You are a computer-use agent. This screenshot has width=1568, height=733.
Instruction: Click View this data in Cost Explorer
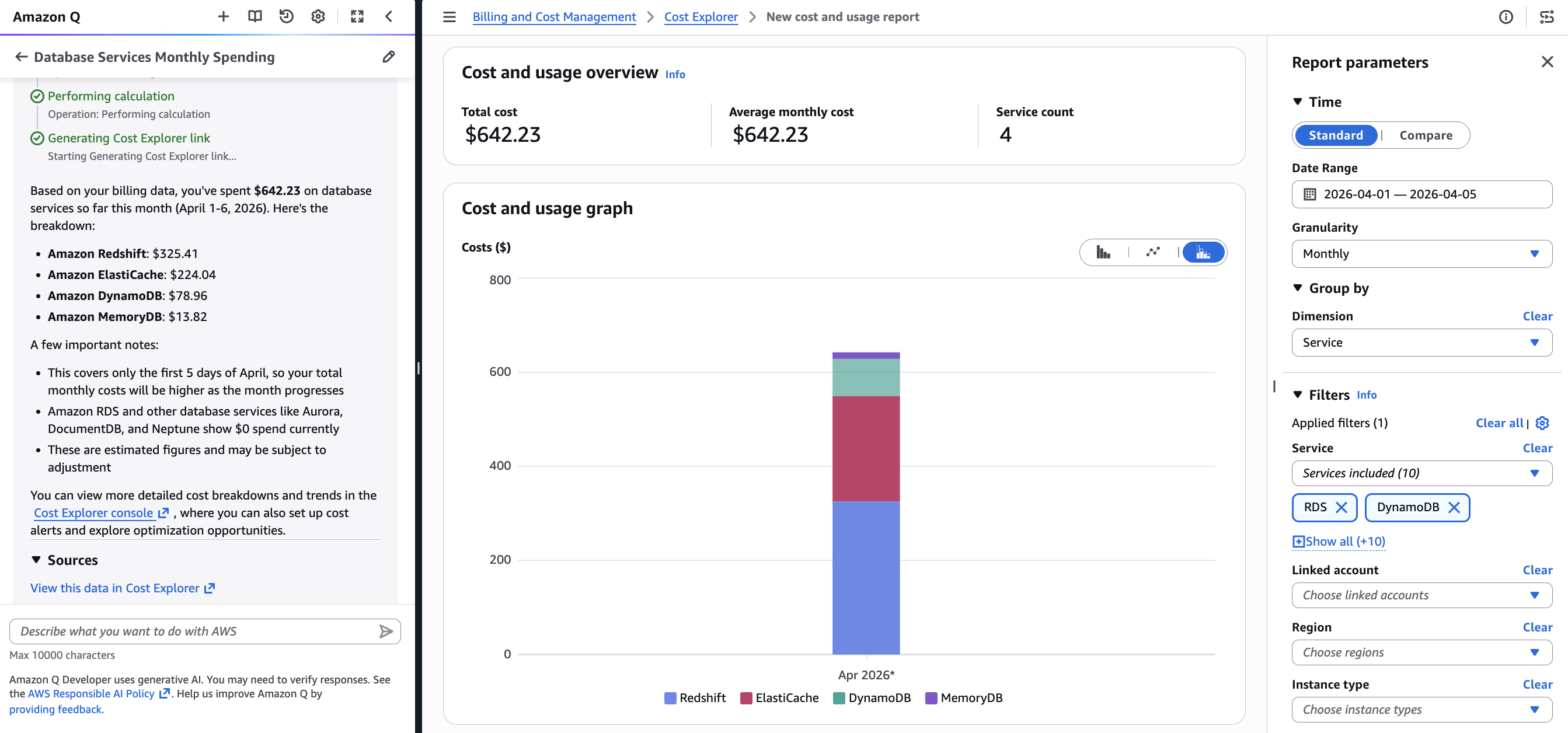pyautogui.click(x=116, y=588)
